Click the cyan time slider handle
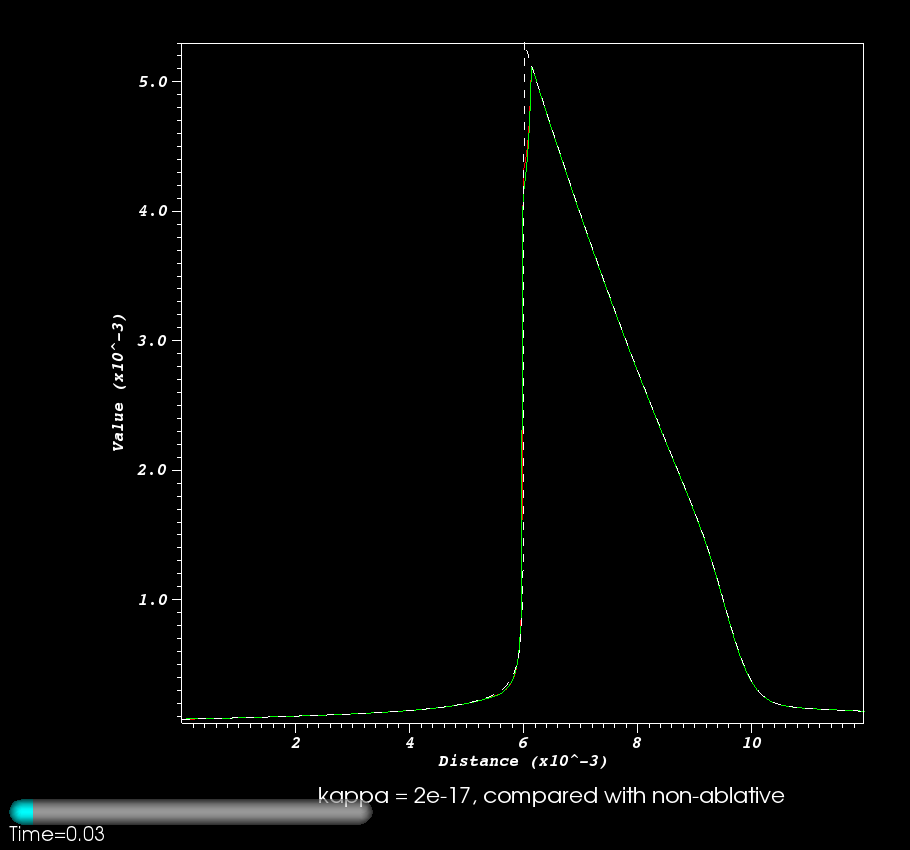The width and height of the screenshot is (910, 850). click(x=22, y=812)
